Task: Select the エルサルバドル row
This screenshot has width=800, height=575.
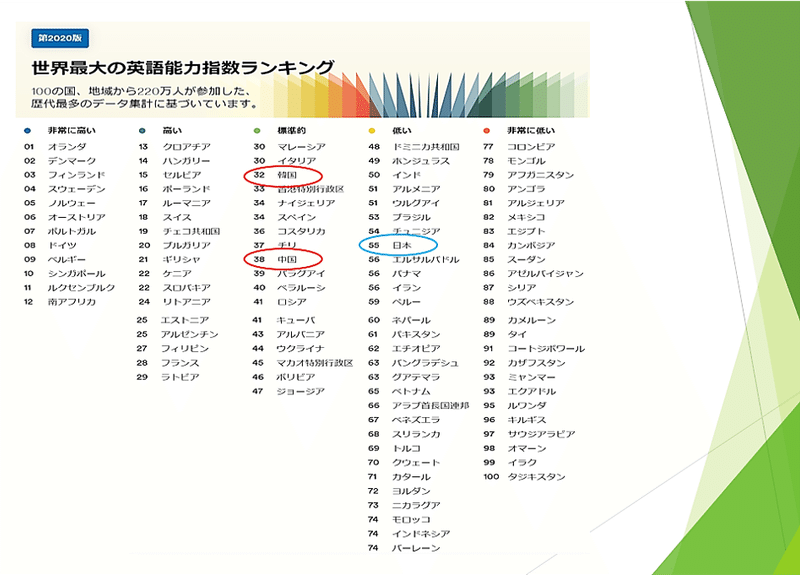Action: coord(414,260)
